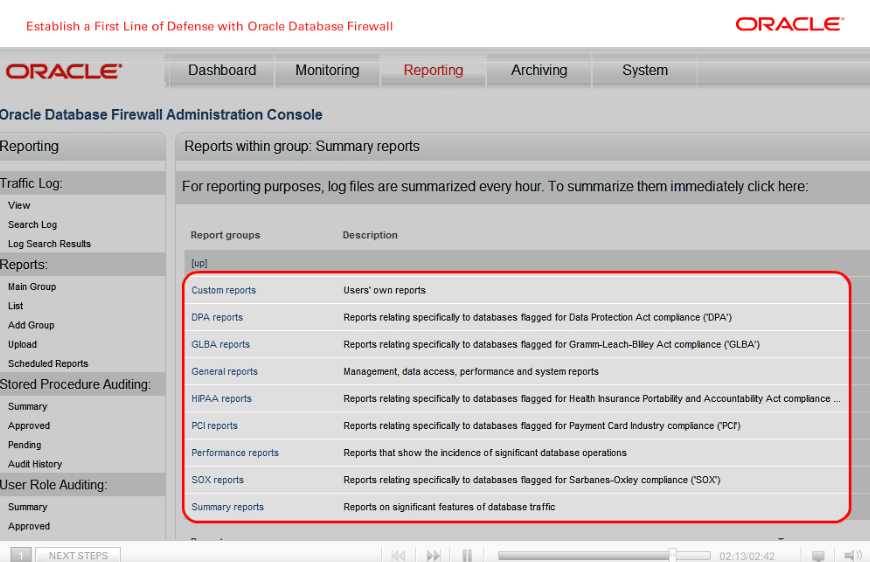Open Summary under User Role Auditing
Viewport: 870px width, 562px height.
tap(27, 507)
